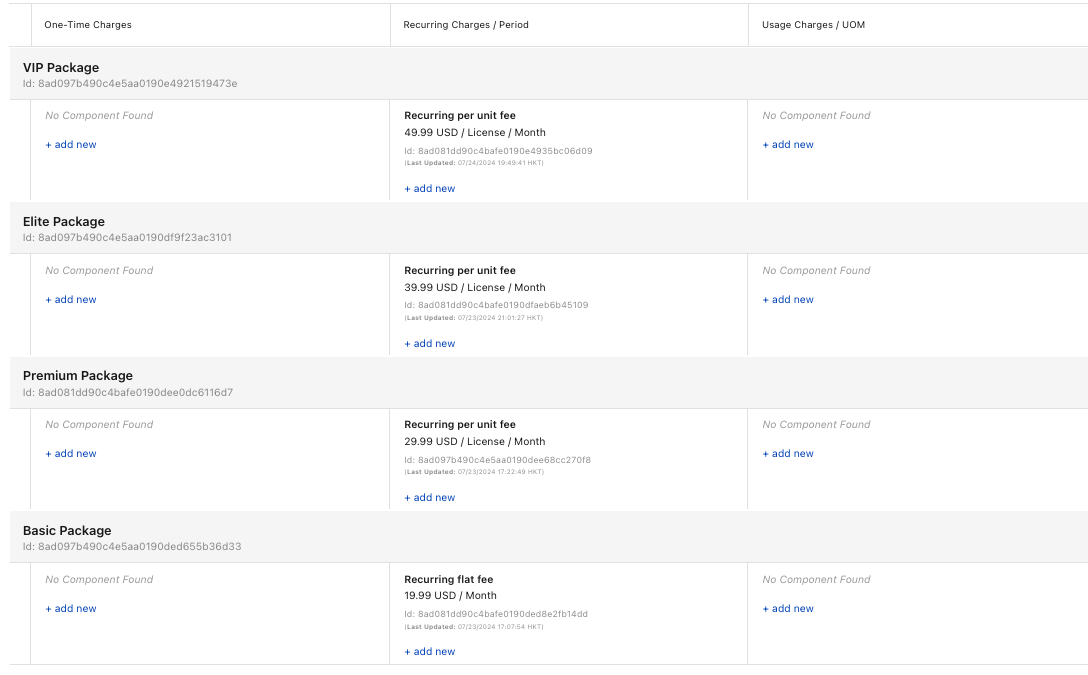This screenshot has height=675, width=1088.
Task: Add new usage charge for VIP Package
Action: coord(787,144)
